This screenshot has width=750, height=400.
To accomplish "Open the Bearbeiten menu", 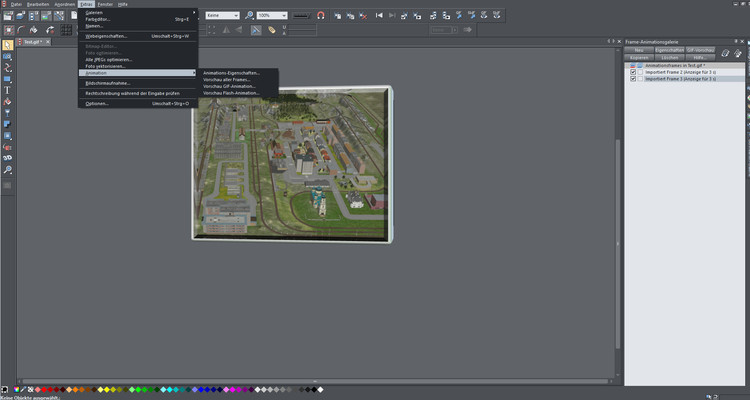I will click(38, 4).
